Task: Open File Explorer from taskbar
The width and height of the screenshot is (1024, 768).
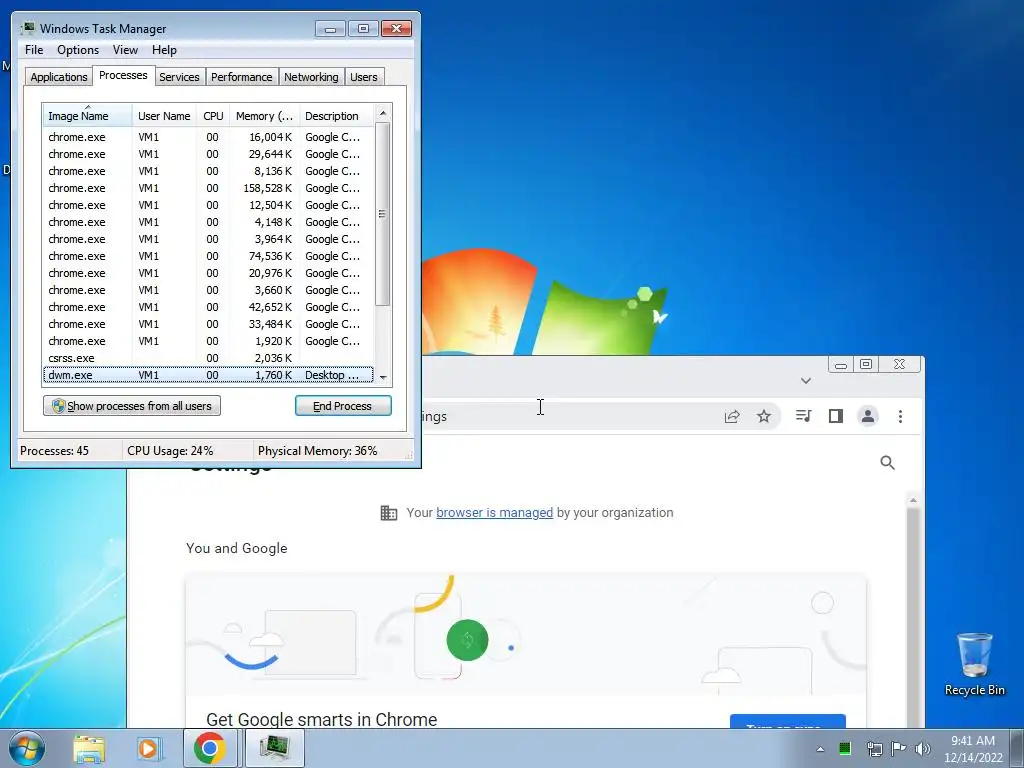Action: click(x=89, y=748)
